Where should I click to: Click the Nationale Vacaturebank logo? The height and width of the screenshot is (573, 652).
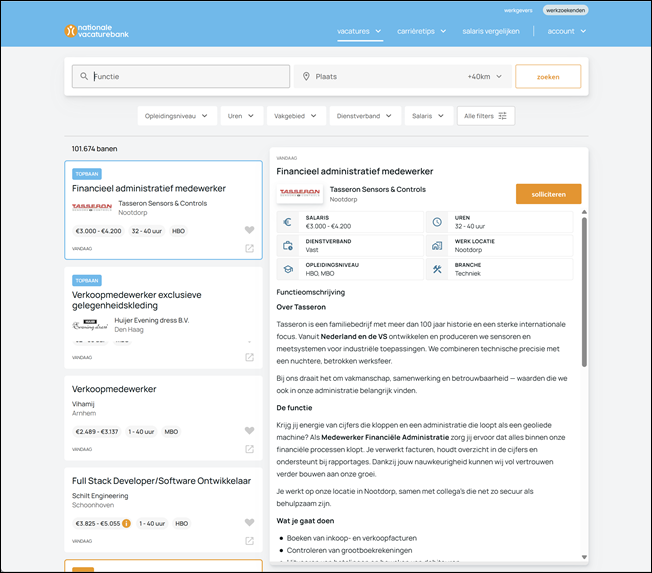96,31
